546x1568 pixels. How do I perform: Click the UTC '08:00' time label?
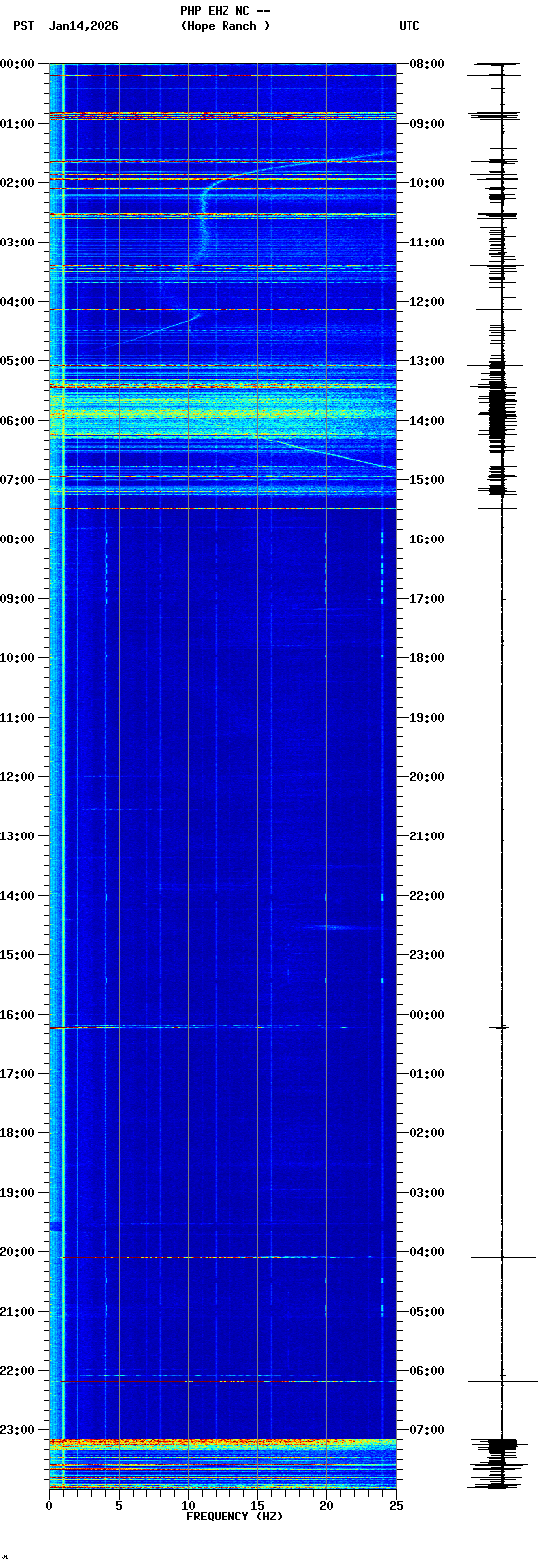coord(427,64)
